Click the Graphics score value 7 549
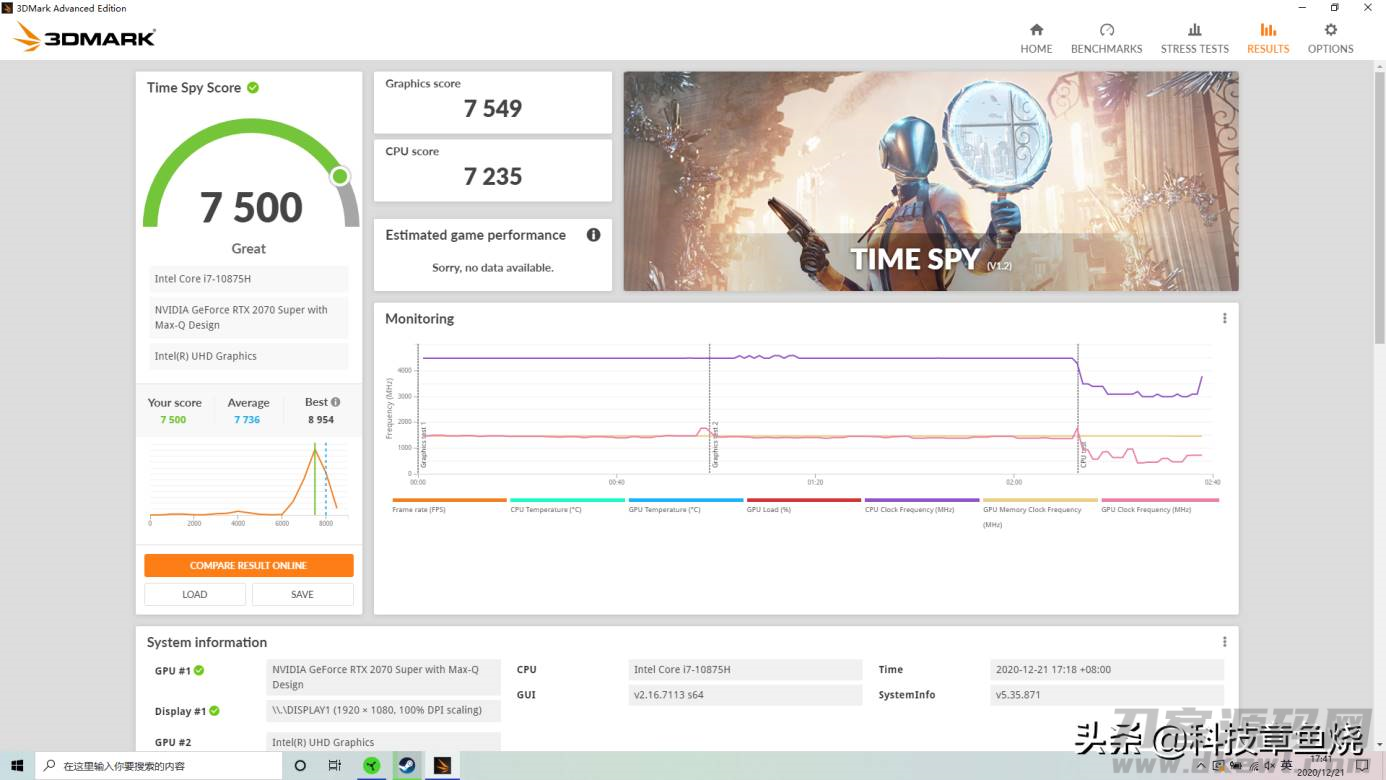 (x=493, y=108)
